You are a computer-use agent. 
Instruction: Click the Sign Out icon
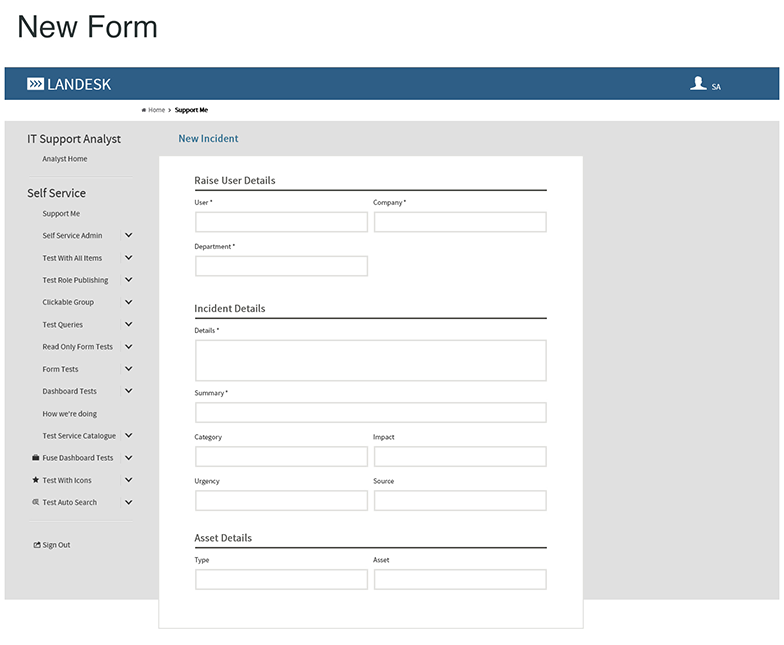(37, 545)
